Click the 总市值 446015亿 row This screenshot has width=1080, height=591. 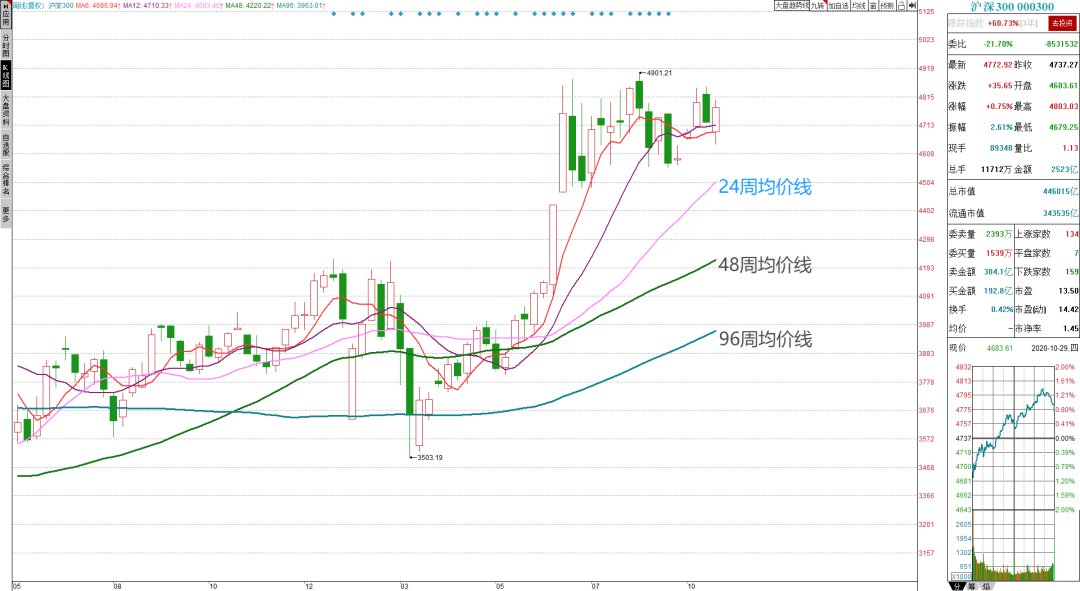click(x=1013, y=191)
